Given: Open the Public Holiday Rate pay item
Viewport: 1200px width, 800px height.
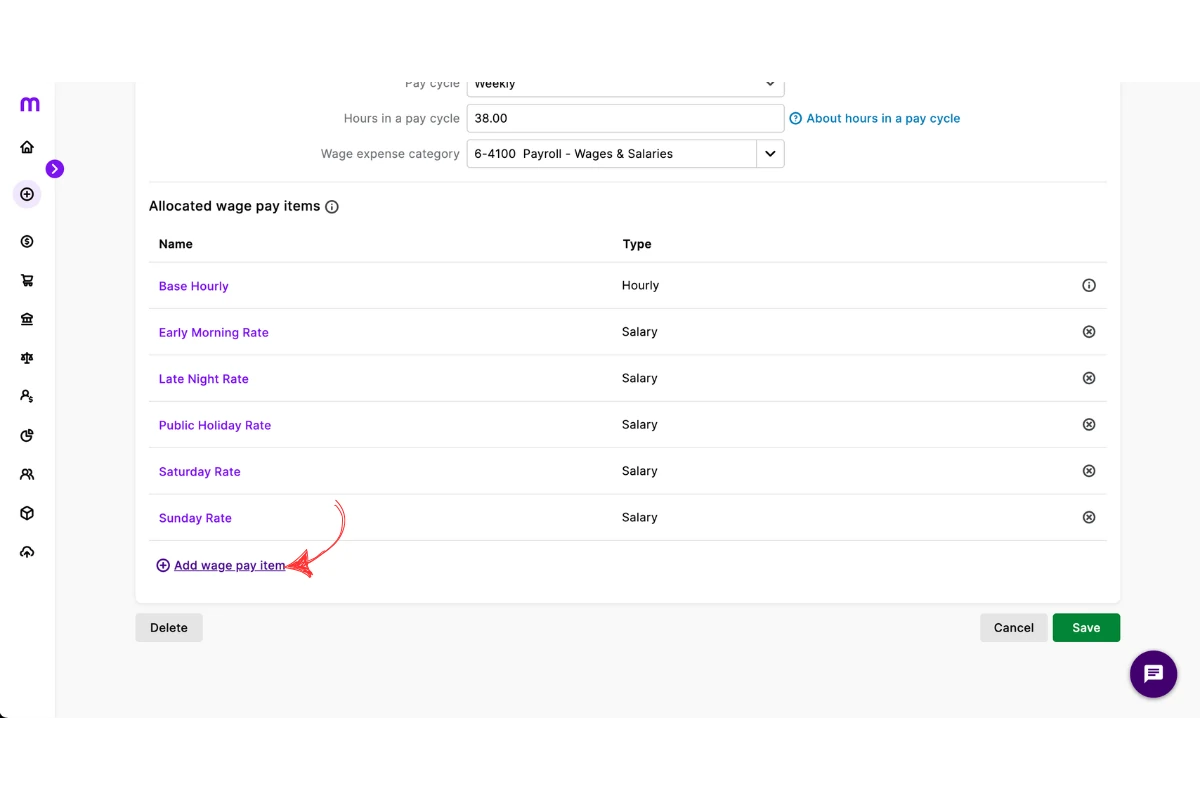Looking at the screenshot, I should 214,425.
